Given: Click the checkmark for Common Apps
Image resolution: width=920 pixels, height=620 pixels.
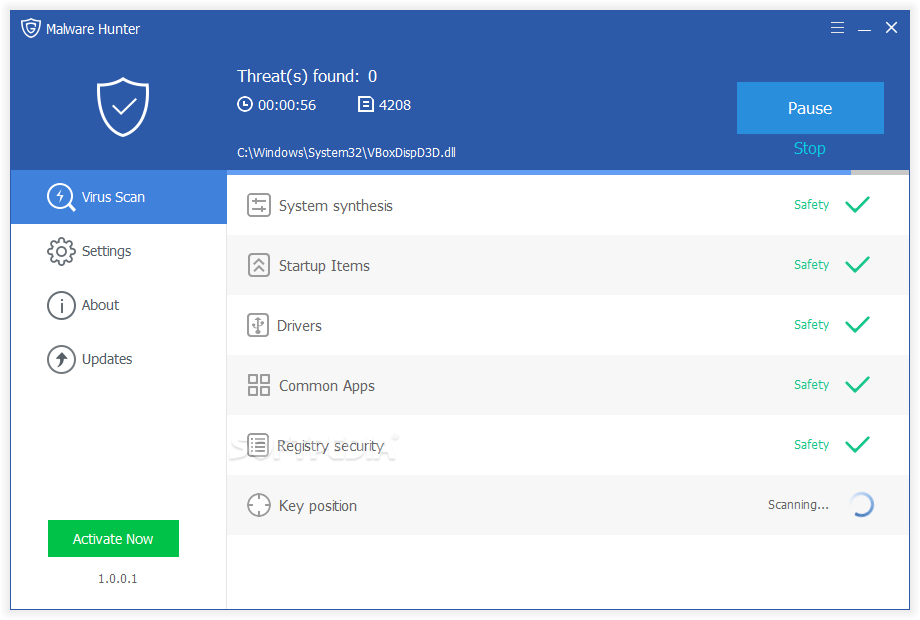Looking at the screenshot, I should pyautogui.click(x=857, y=384).
